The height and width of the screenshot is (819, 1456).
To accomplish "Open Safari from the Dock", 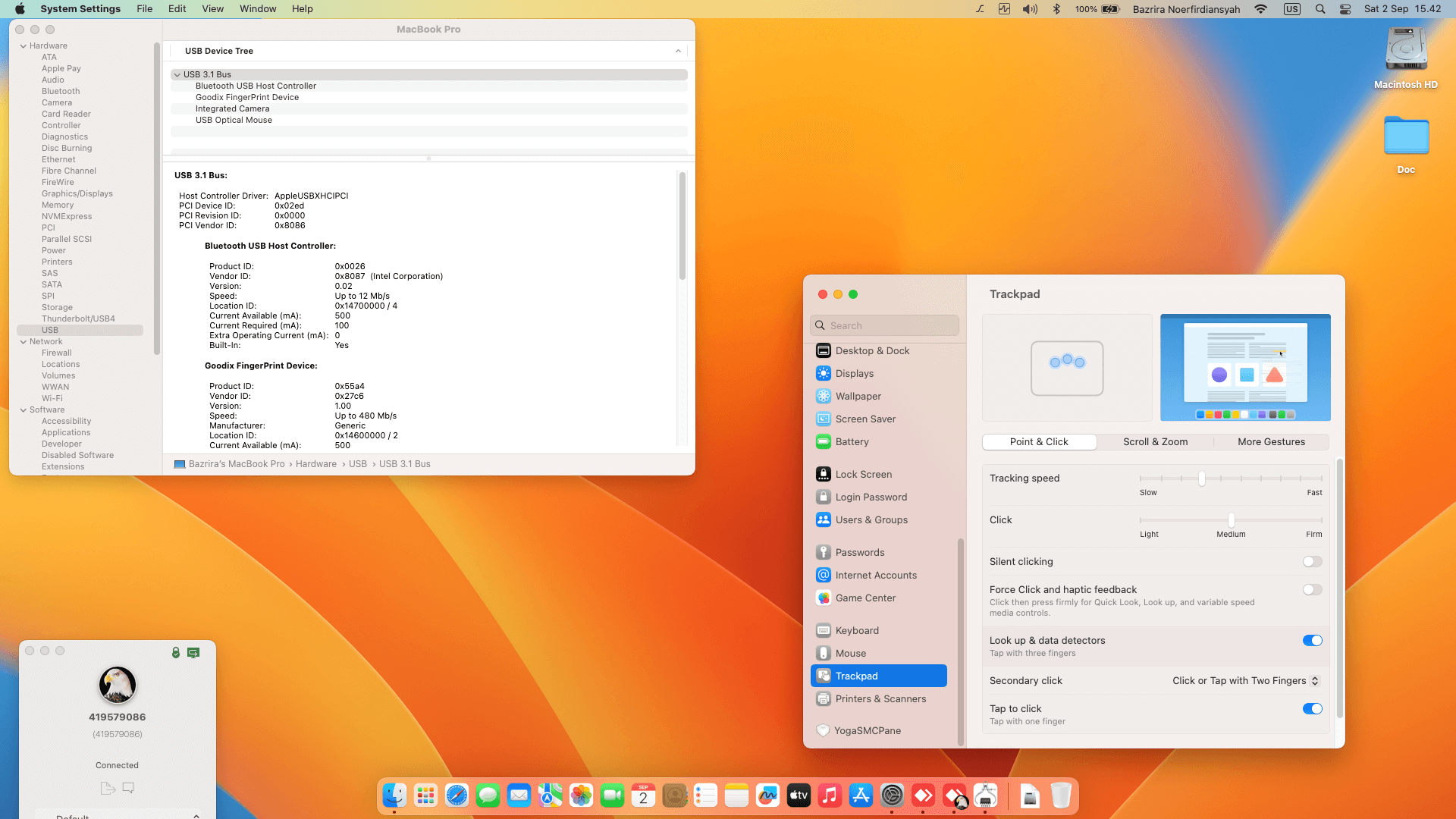I will (x=457, y=795).
